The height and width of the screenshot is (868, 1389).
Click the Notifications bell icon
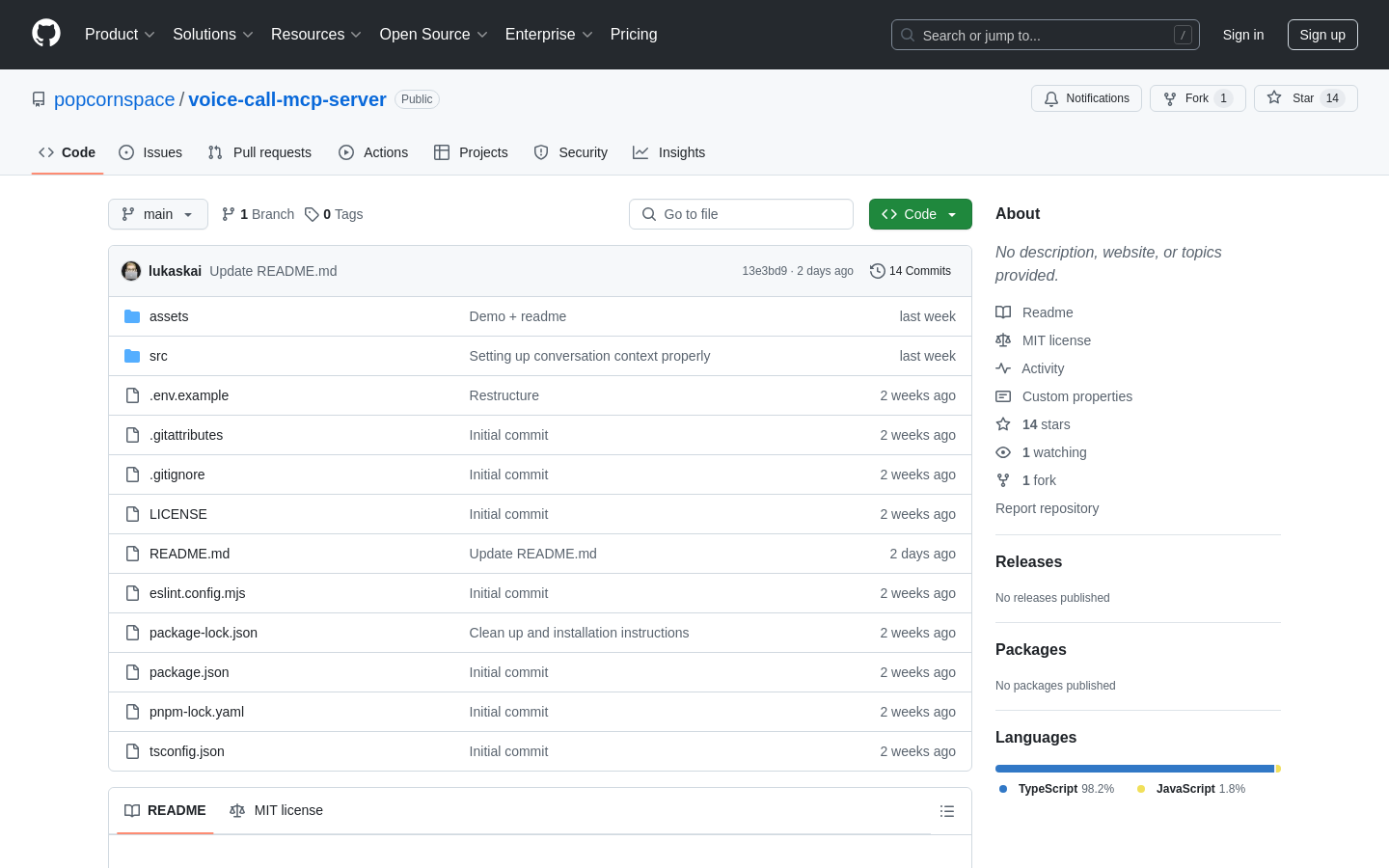pos(1051,98)
